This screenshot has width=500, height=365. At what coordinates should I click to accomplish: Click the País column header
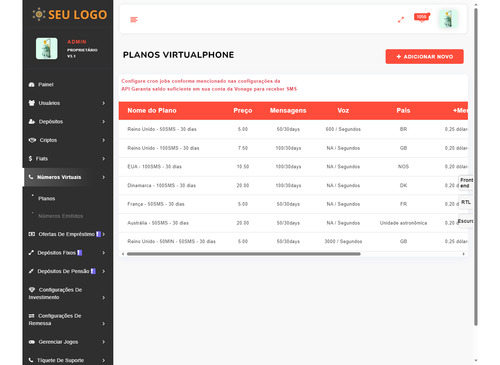[x=403, y=111]
